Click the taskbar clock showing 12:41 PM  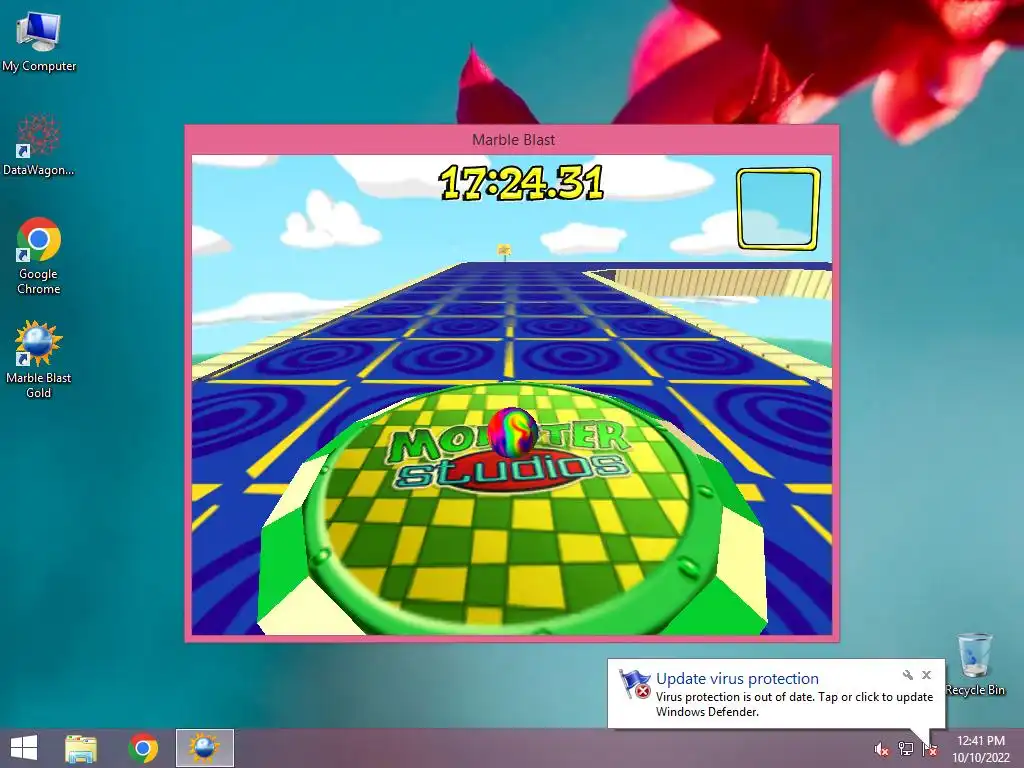[x=981, y=749]
